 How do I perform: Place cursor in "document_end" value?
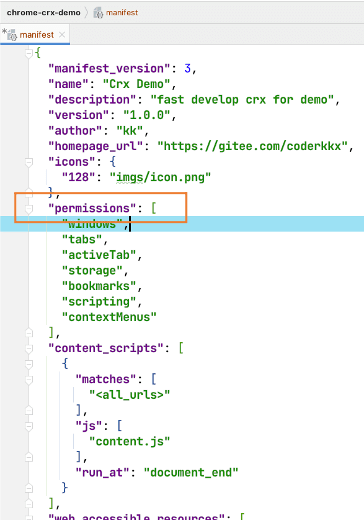tap(191, 473)
